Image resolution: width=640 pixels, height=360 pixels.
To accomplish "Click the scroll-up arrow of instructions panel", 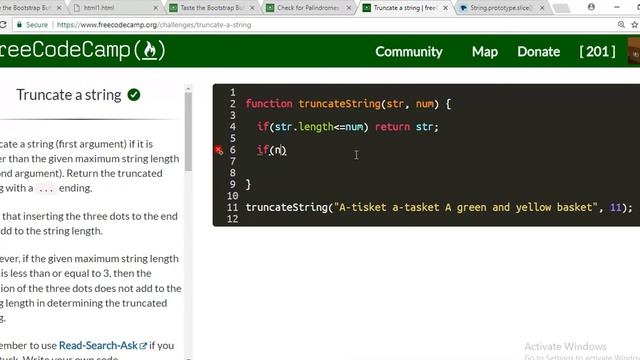I will click(188, 88).
